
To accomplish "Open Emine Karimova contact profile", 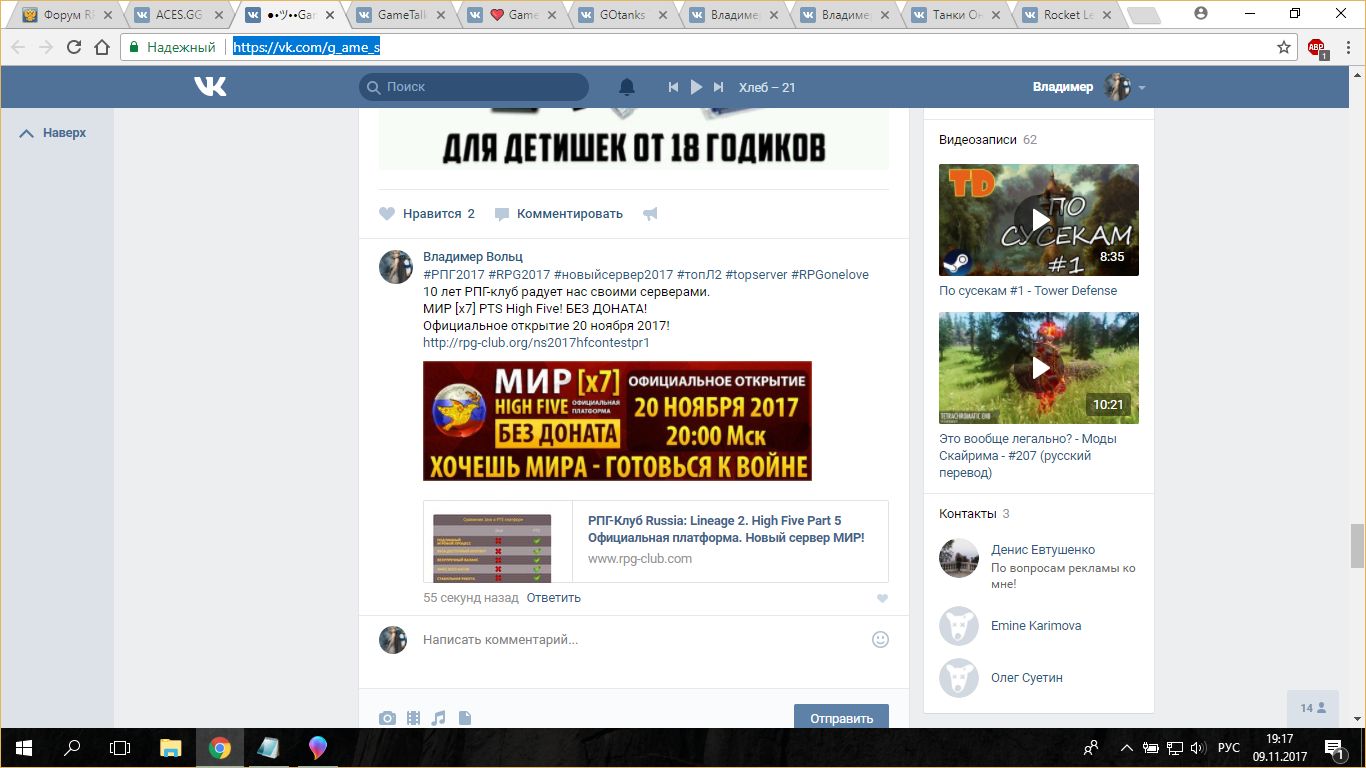I will pyautogui.click(x=1036, y=626).
